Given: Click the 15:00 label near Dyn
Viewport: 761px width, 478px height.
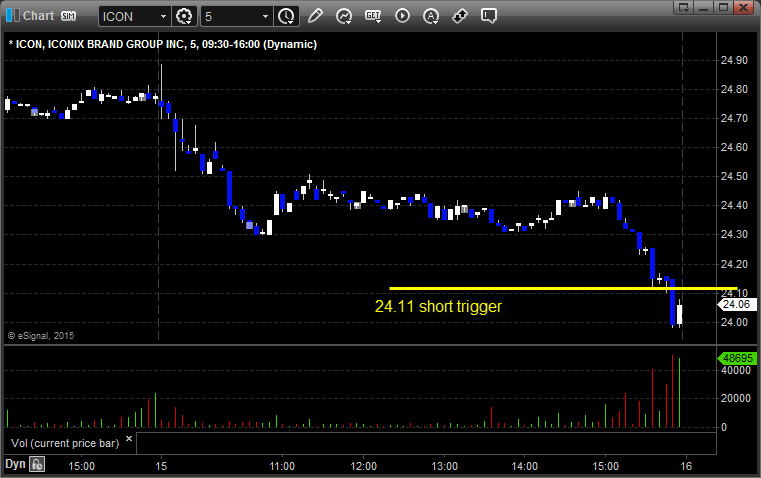Looking at the screenshot, I should point(82,466).
